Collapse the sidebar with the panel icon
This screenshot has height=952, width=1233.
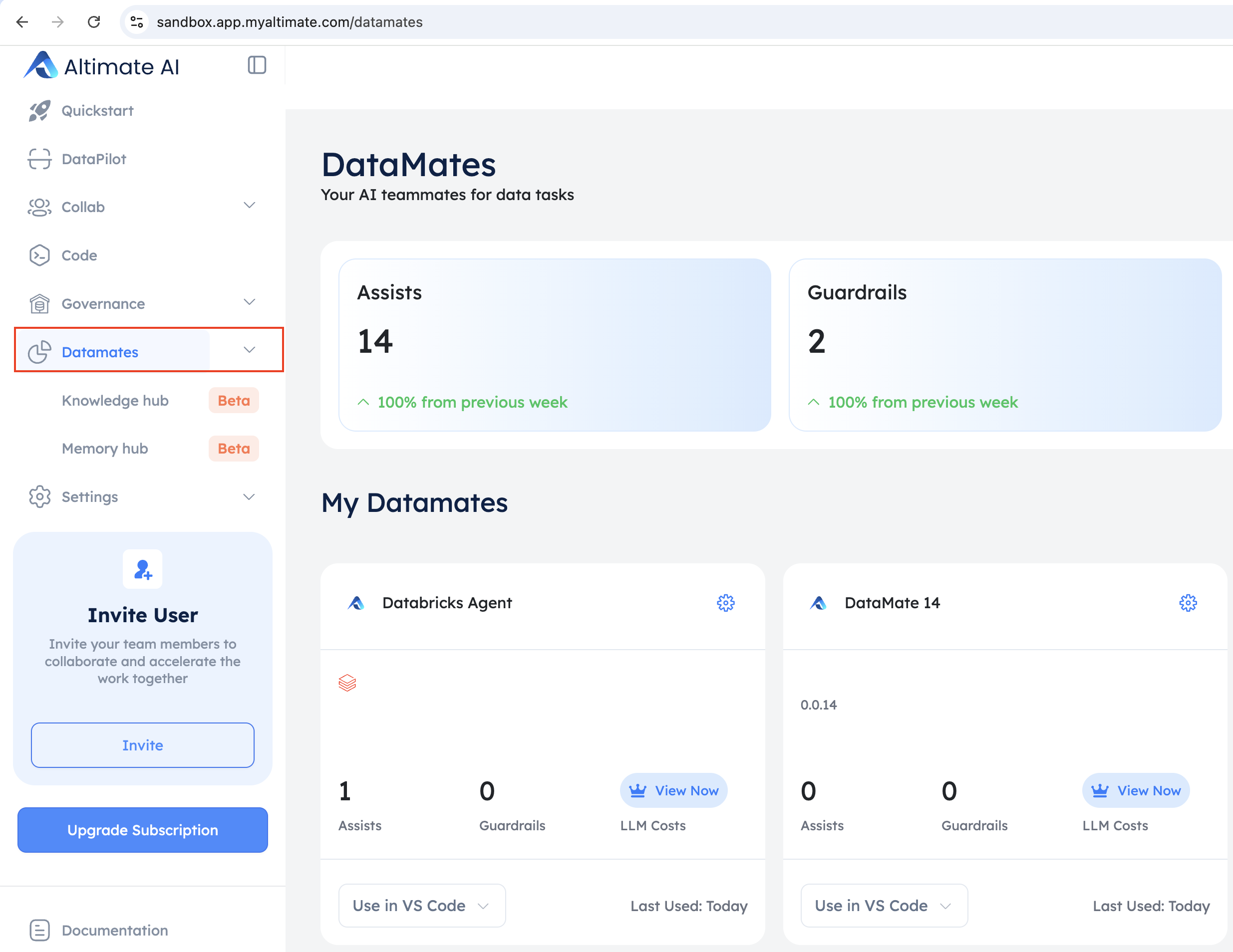tap(257, 65)
